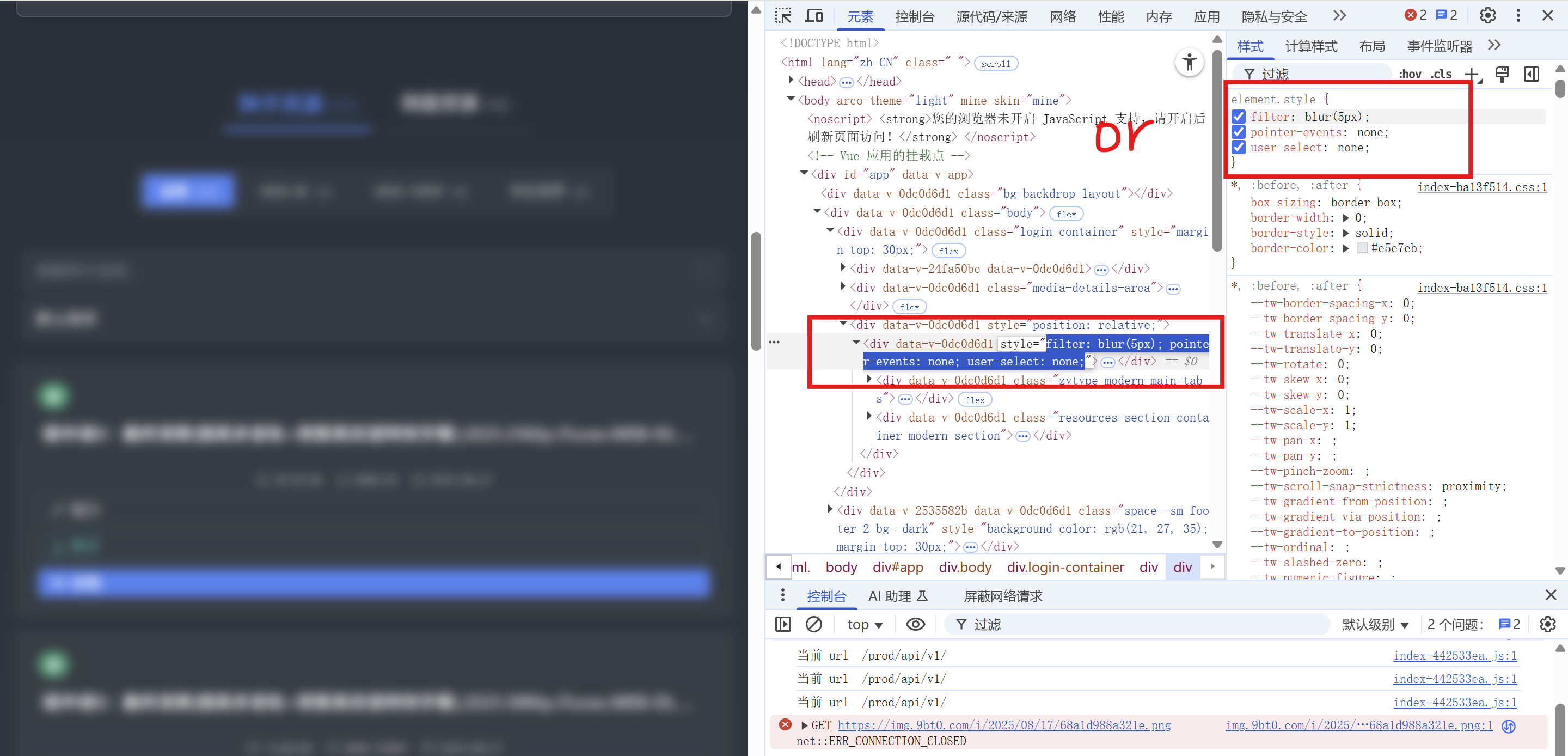
Task: Uncheck the user-select none property
Action: [1238, 148]
